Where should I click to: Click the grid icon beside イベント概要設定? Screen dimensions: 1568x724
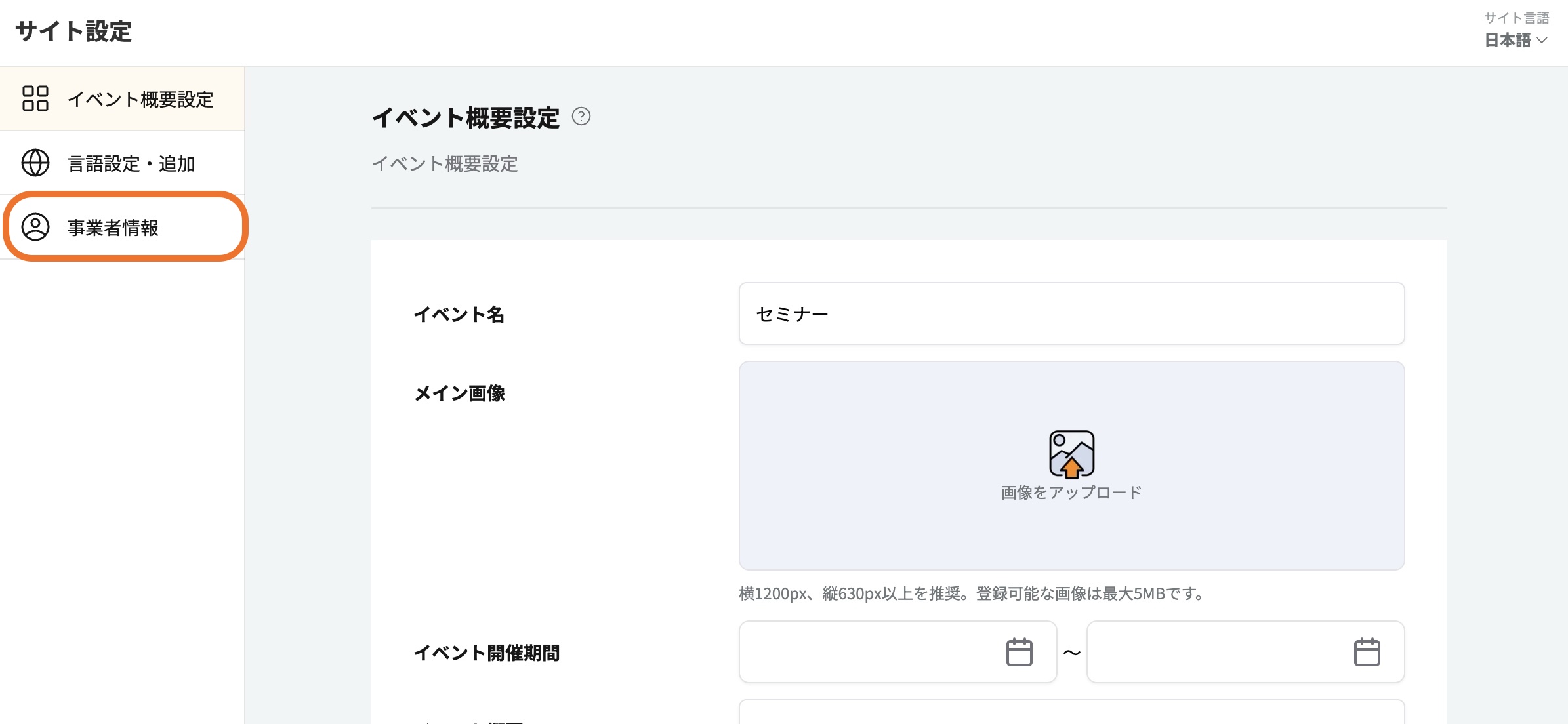pyautogui.click(x=35, y=98)
